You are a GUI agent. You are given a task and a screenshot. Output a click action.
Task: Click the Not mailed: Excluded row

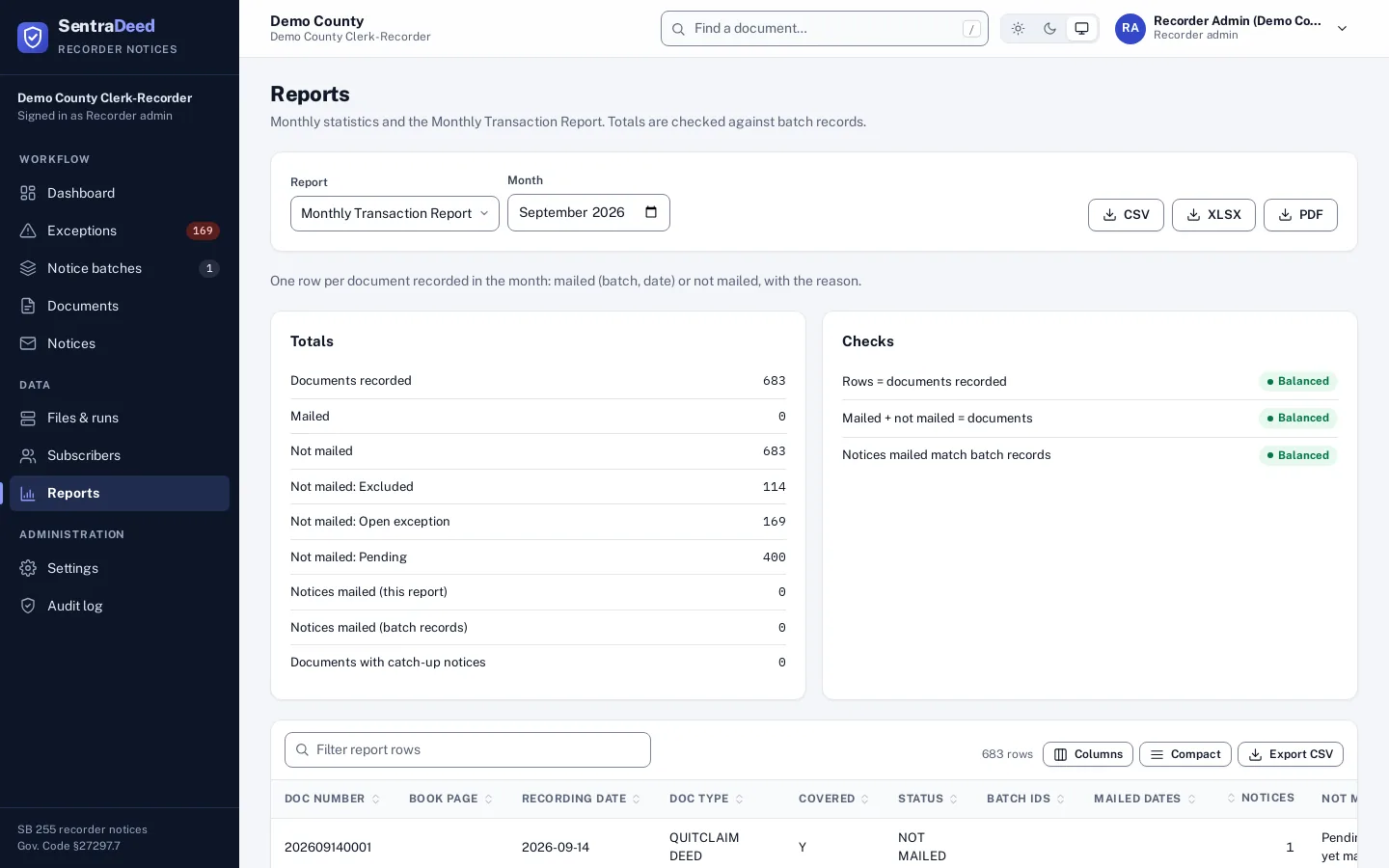tap(538, 487)
